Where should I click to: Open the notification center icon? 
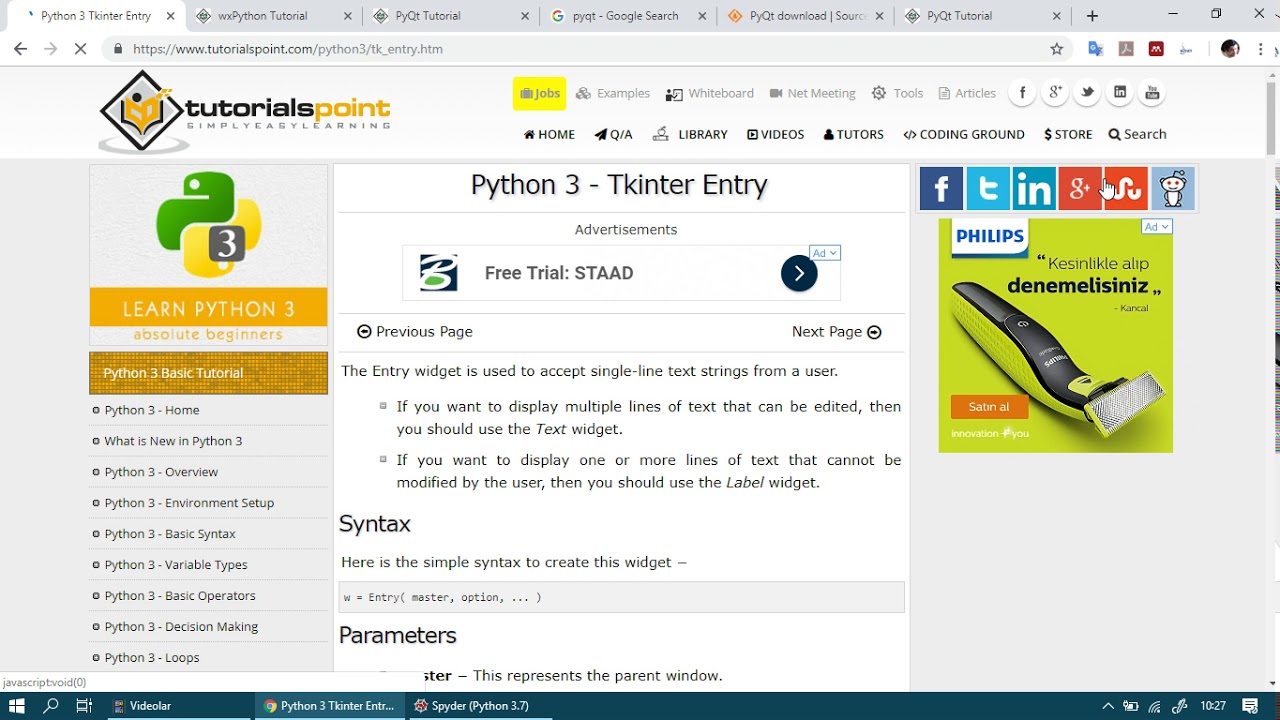(1249, 706)
